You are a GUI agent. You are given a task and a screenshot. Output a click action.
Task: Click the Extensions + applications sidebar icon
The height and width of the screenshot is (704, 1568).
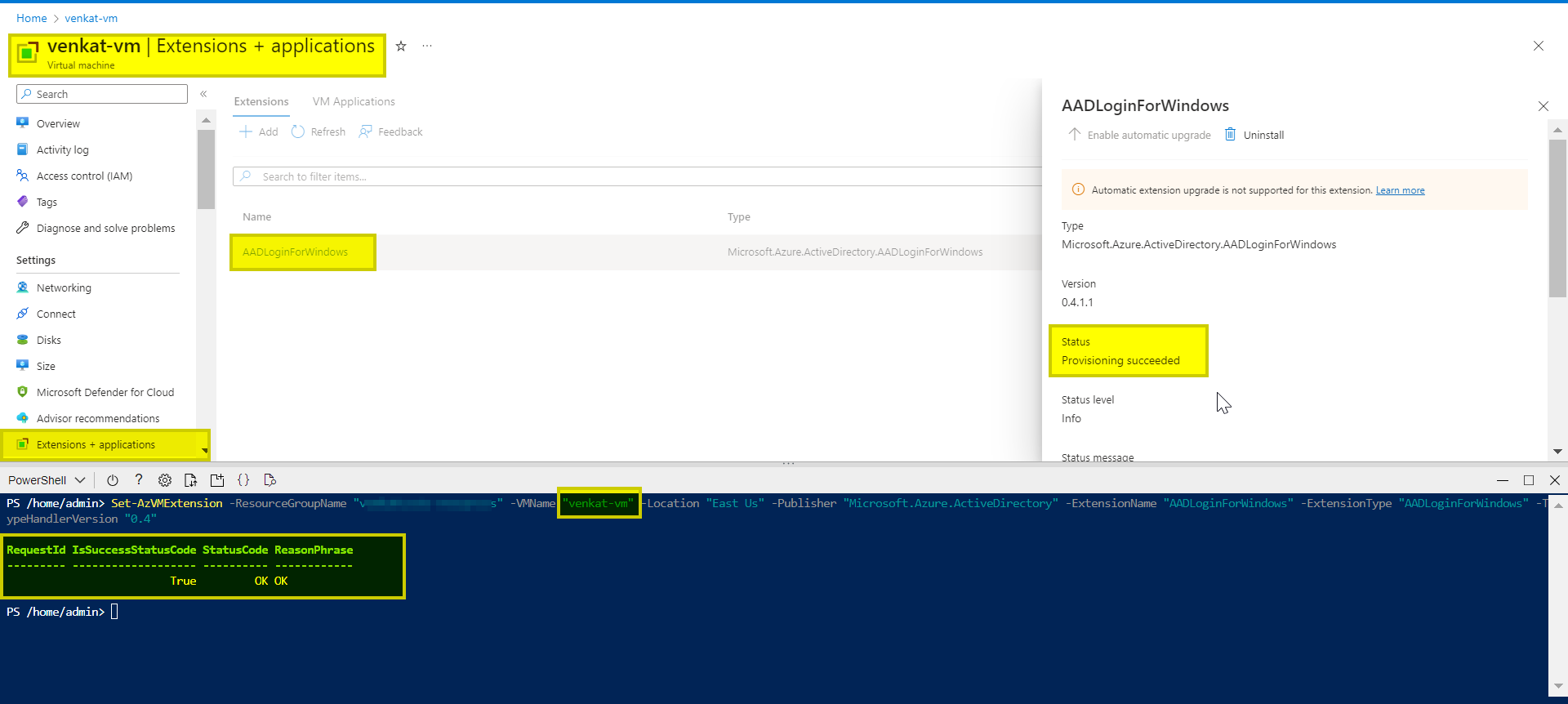23,444
